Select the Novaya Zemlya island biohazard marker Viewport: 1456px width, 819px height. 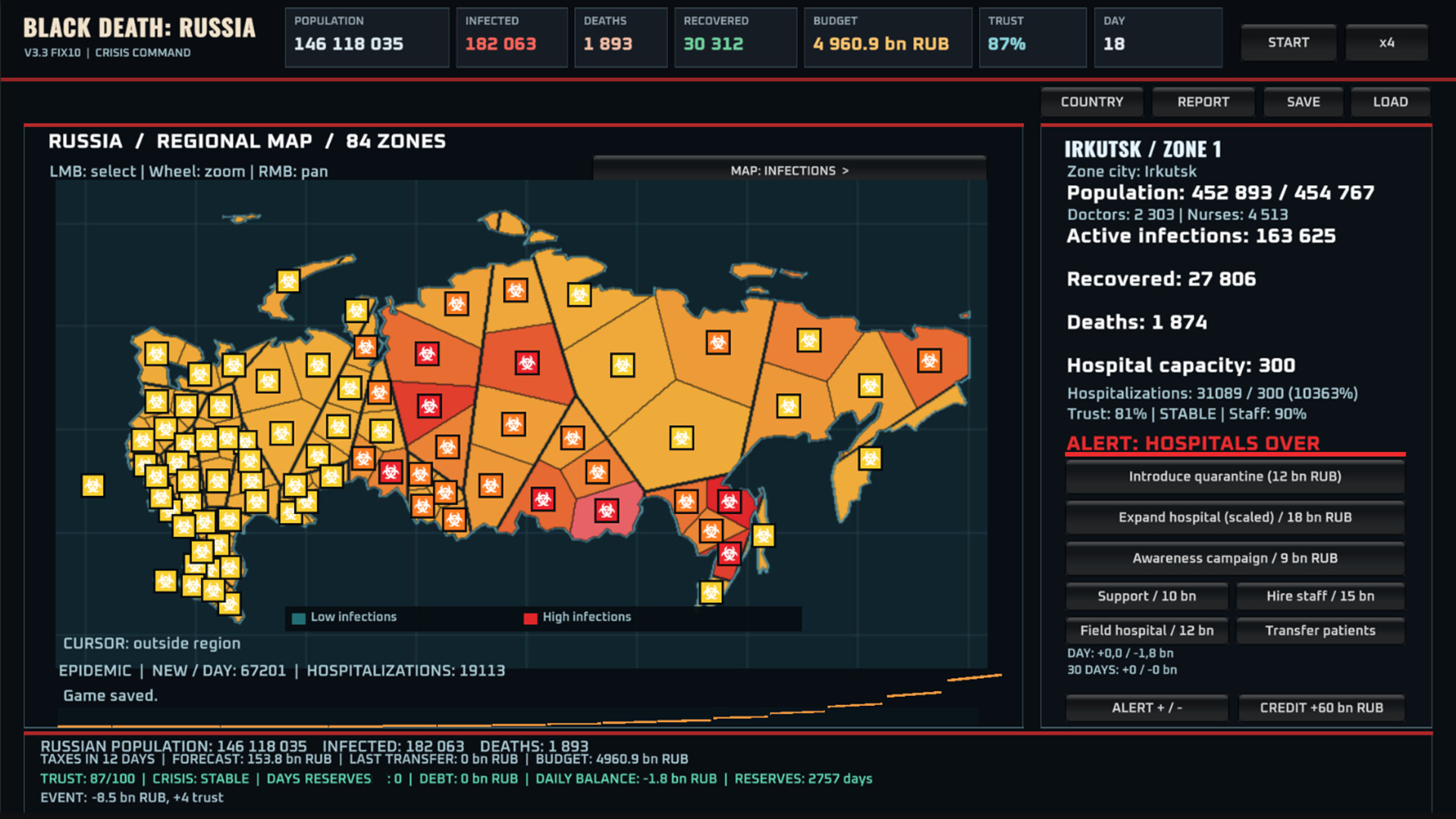(288, 281)
